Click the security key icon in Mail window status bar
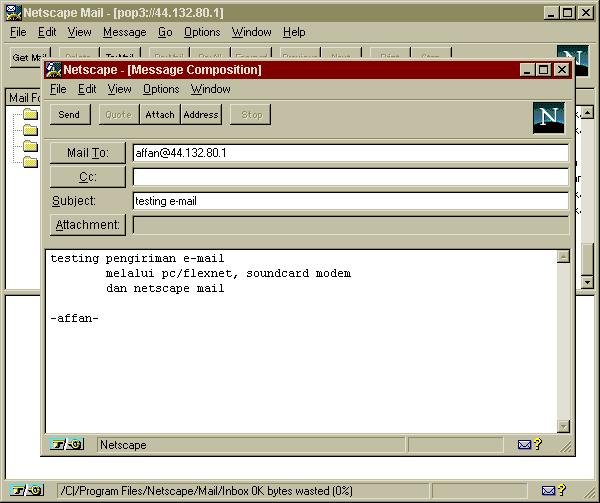The height and width of the screenshot is (503, 600). tap(27, 490)
